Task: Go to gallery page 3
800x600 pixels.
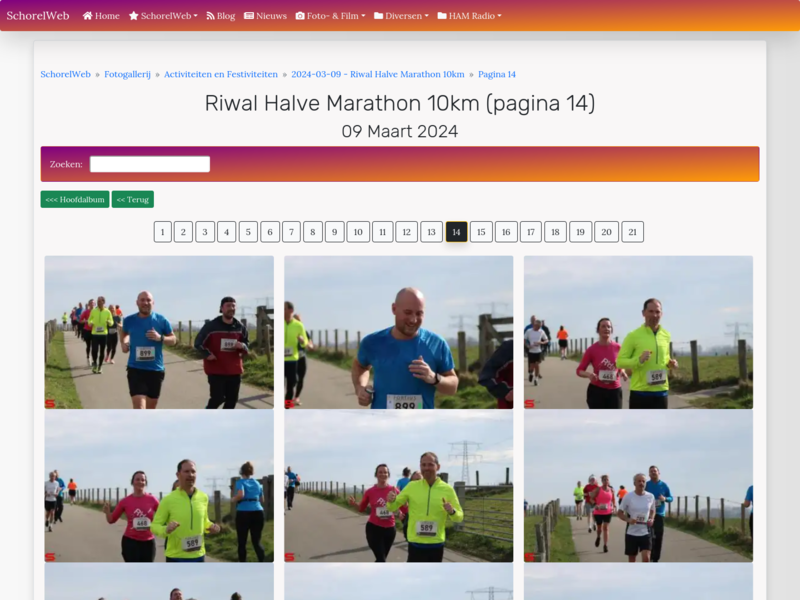Action: [x=205, y=232]
